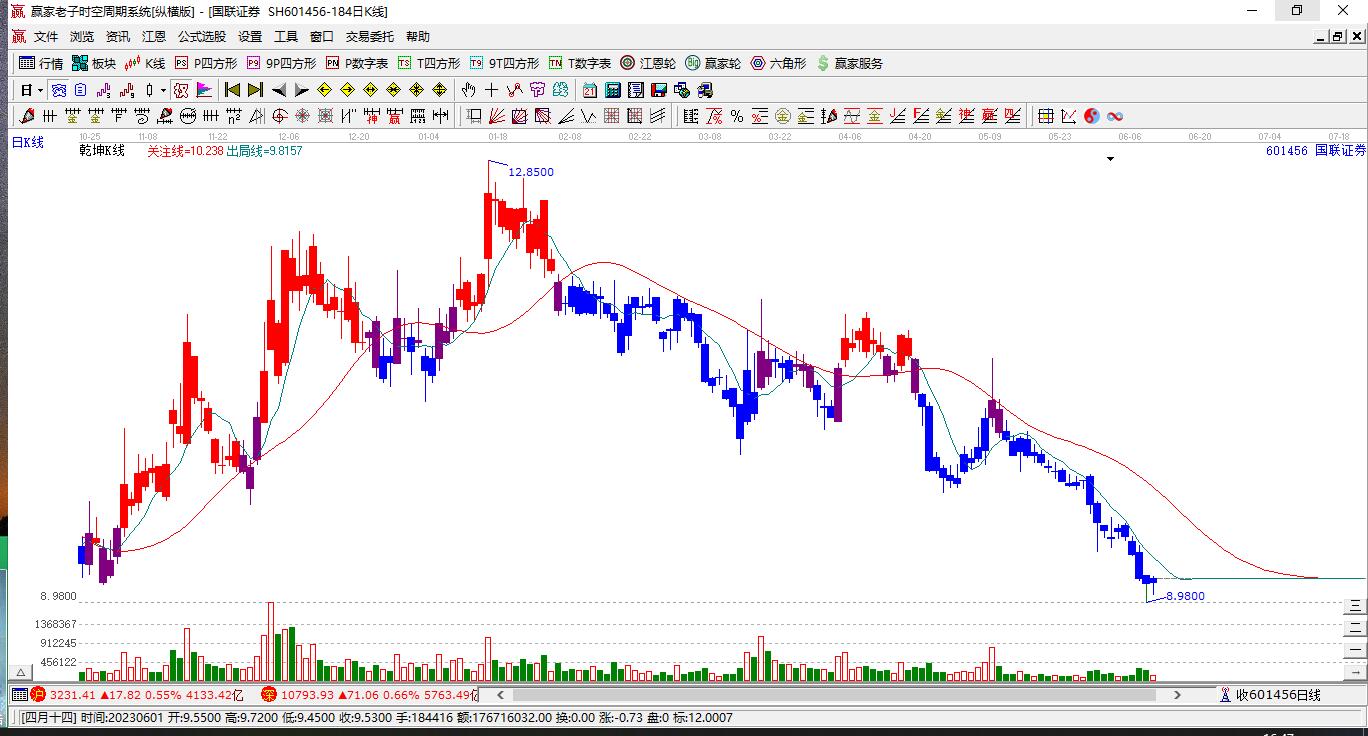Open the 六角形 tool
This screenshot has height=736, width=1368.
tap(779, 63)
